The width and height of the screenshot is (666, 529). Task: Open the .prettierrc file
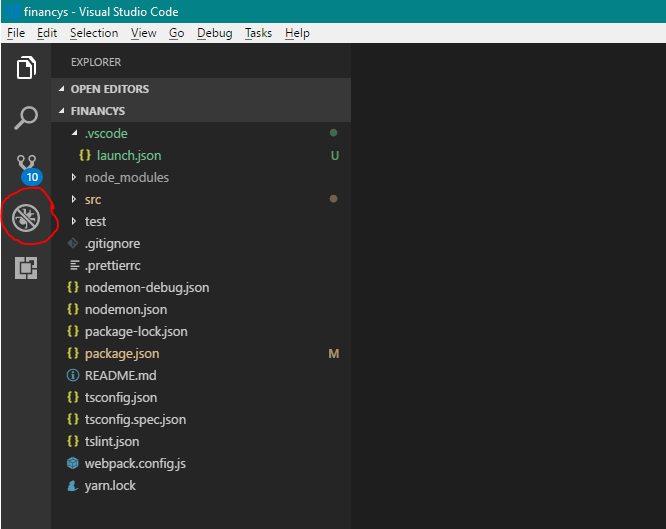(x=113, y=266)
